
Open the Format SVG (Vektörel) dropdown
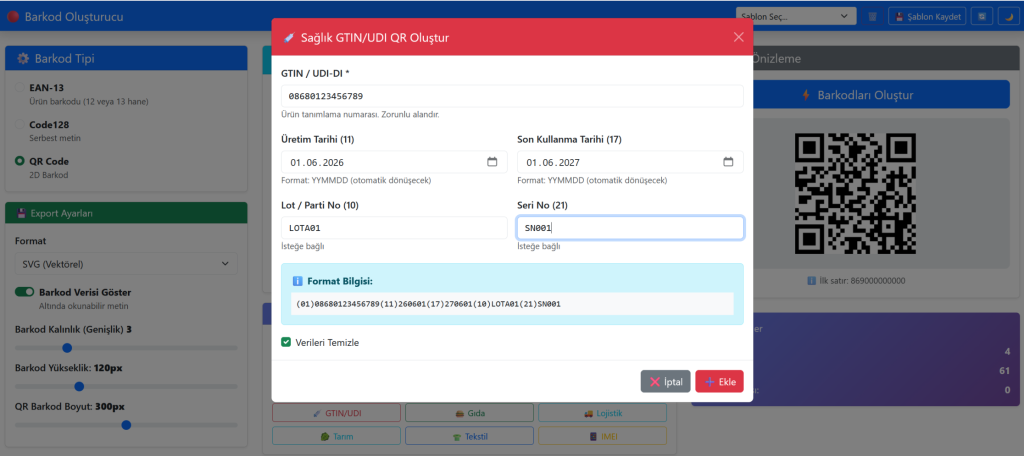(126, 264)
